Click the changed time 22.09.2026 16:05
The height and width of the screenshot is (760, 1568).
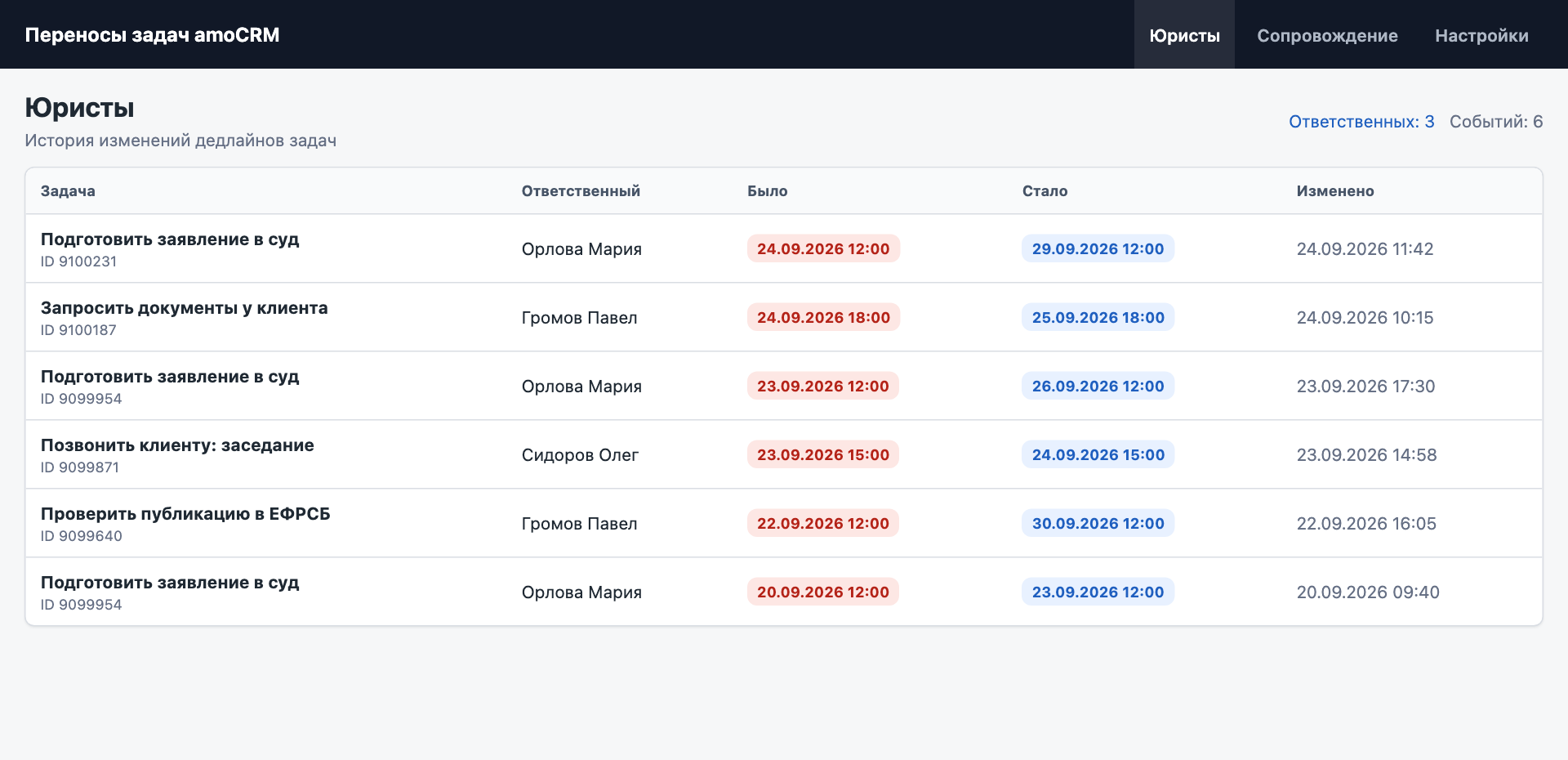pyautogui.click(x=1366, y=524)
